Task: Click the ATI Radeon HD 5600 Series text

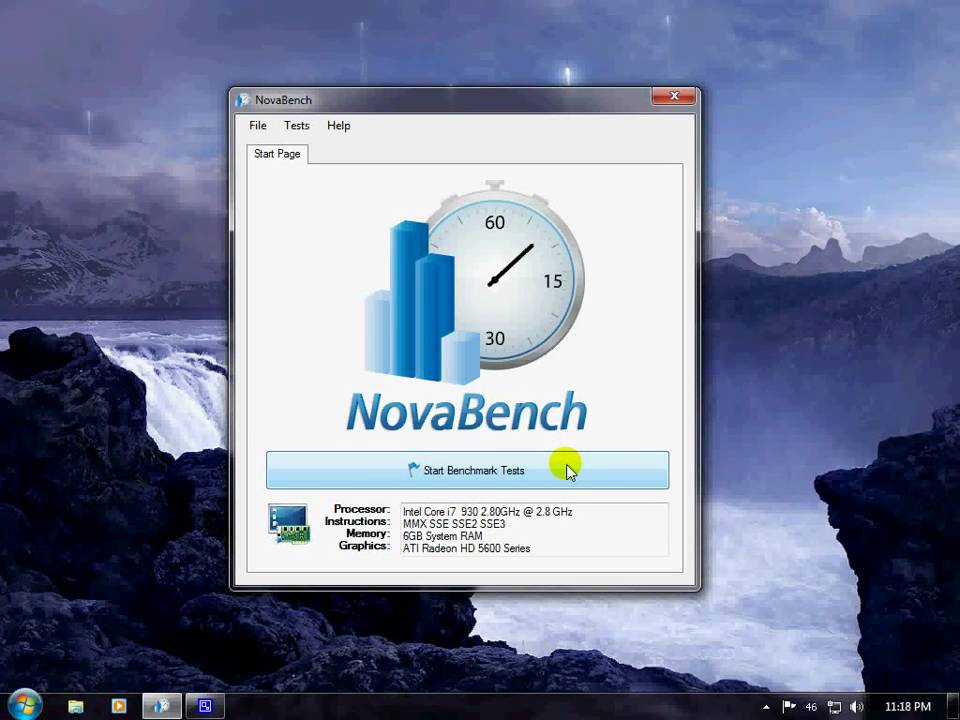Action: [467, 549]
